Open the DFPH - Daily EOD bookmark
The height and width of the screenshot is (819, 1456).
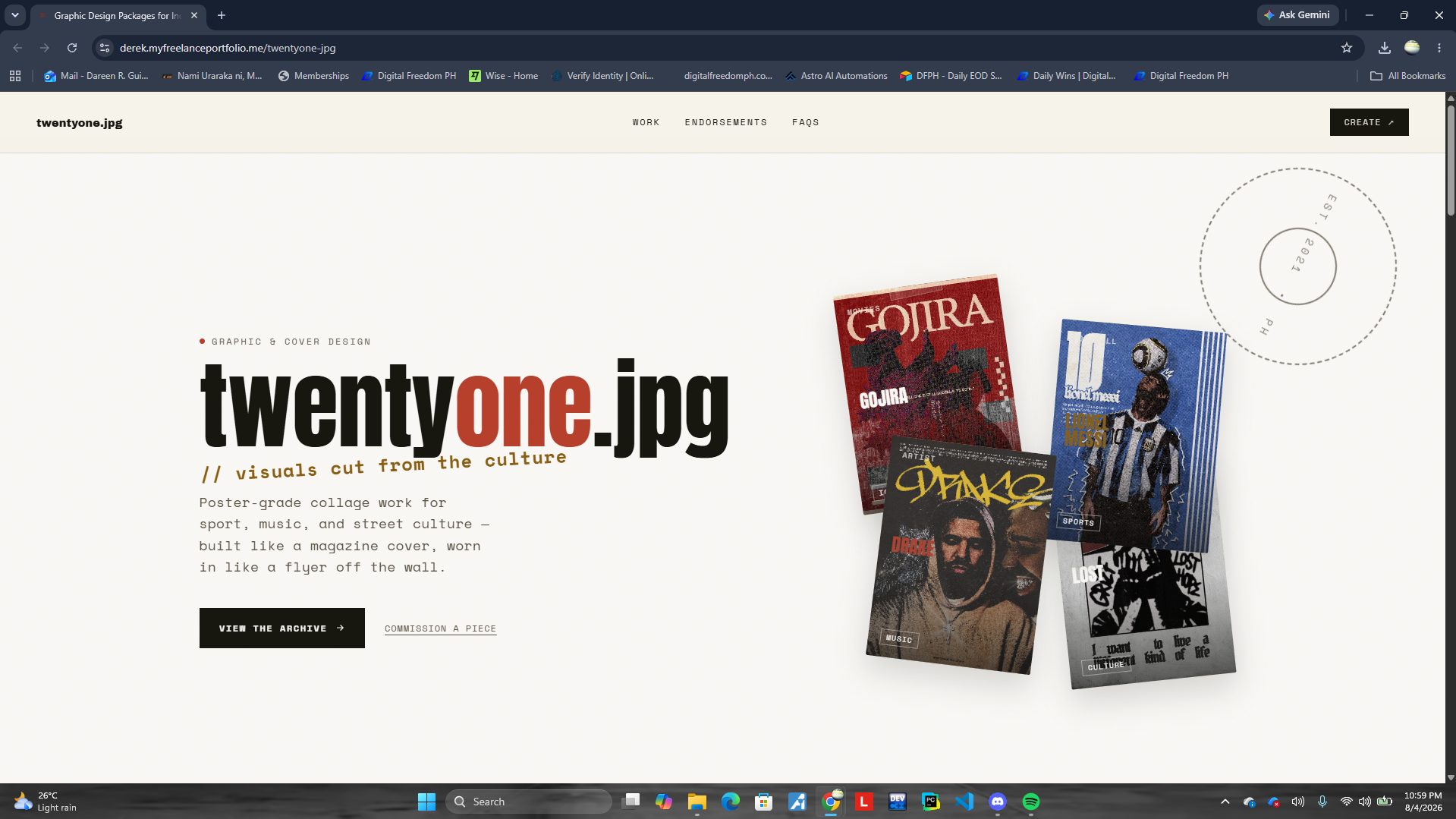951,76
